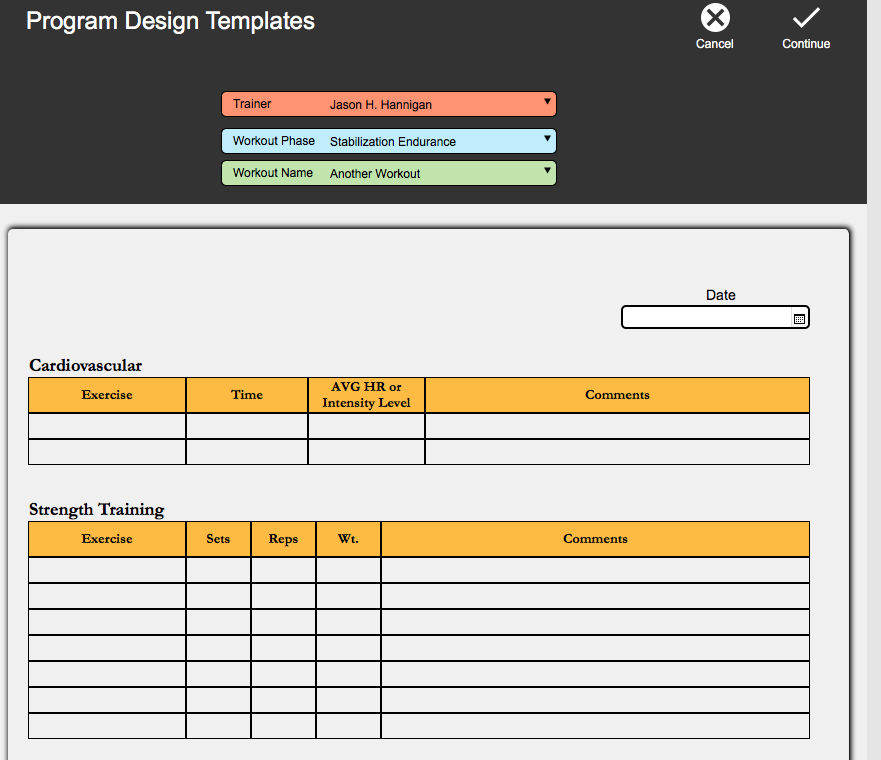Click the Cancel X icon
The width and height of the screenshot is (881, 760).
click(715, 17)
